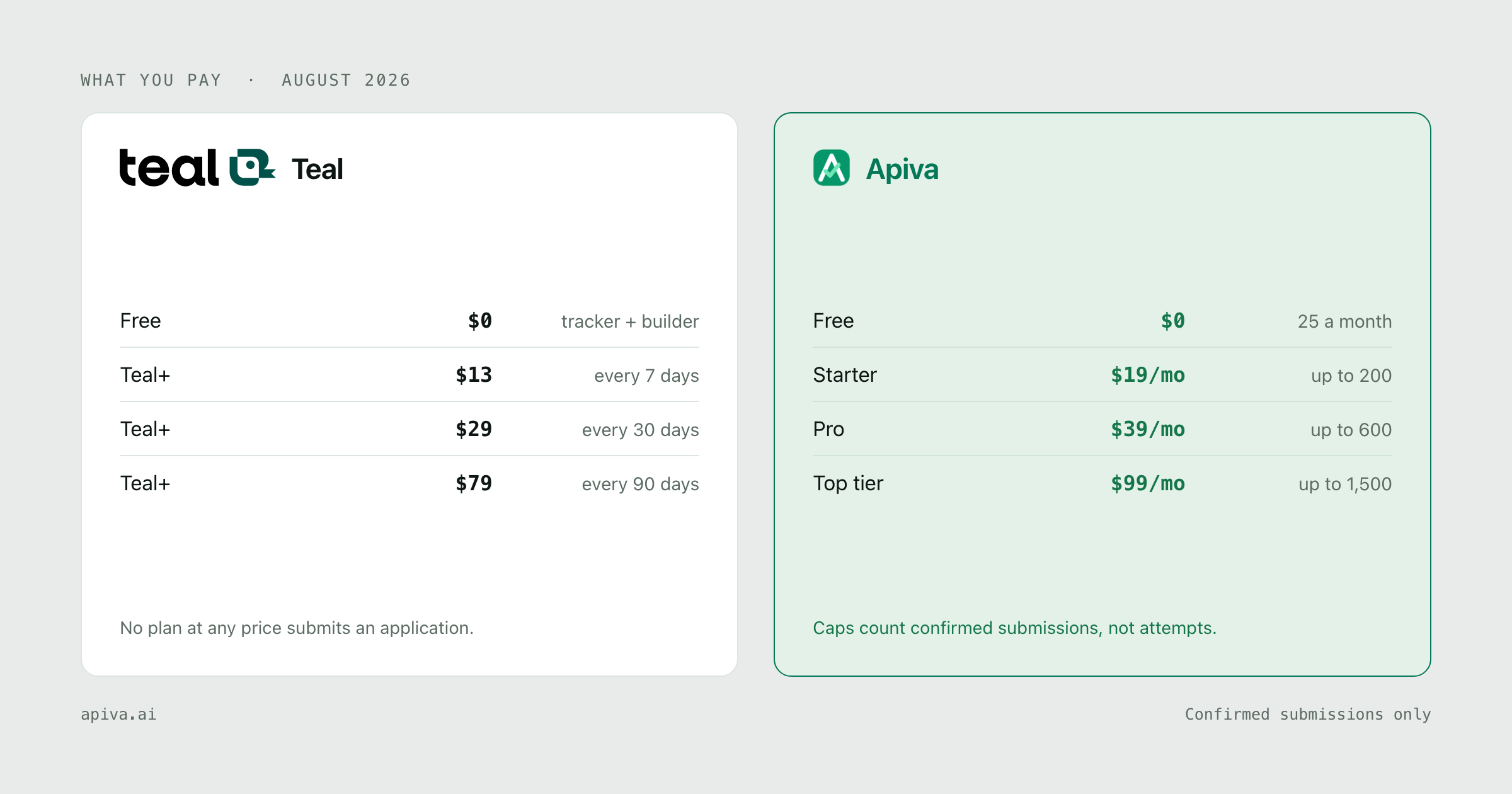Screen dimensions: 1512x794
Task: Click 'Caps count confirmed submissions' footnote
Action: tap(1014, 628)
